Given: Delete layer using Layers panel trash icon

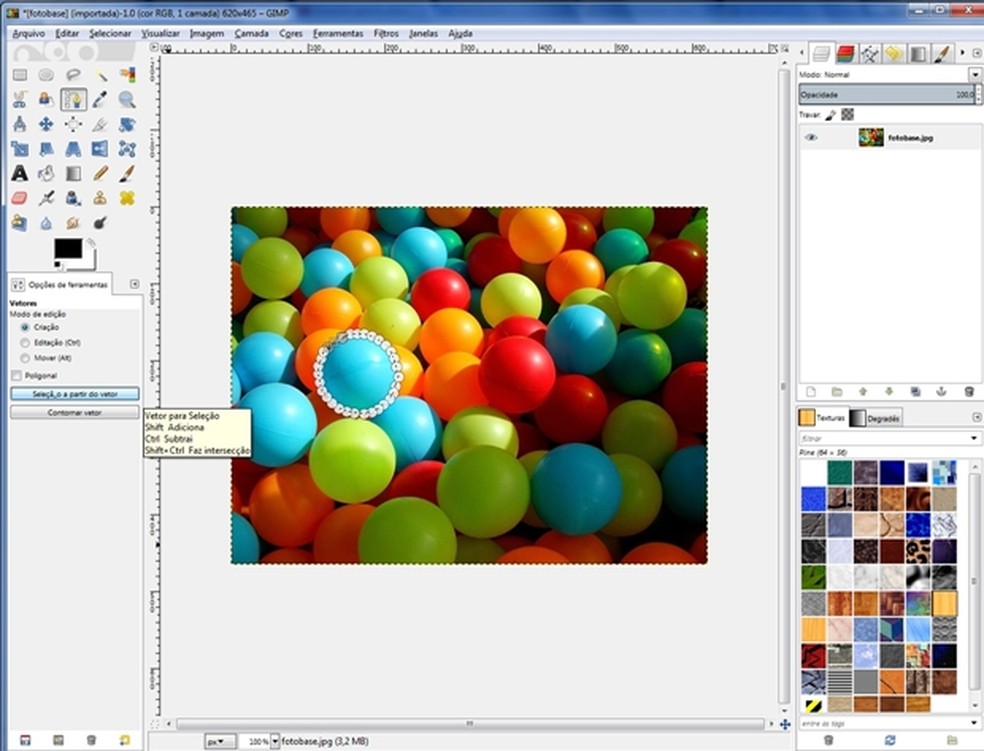Looking at the screenshot, I should point(969,391).
